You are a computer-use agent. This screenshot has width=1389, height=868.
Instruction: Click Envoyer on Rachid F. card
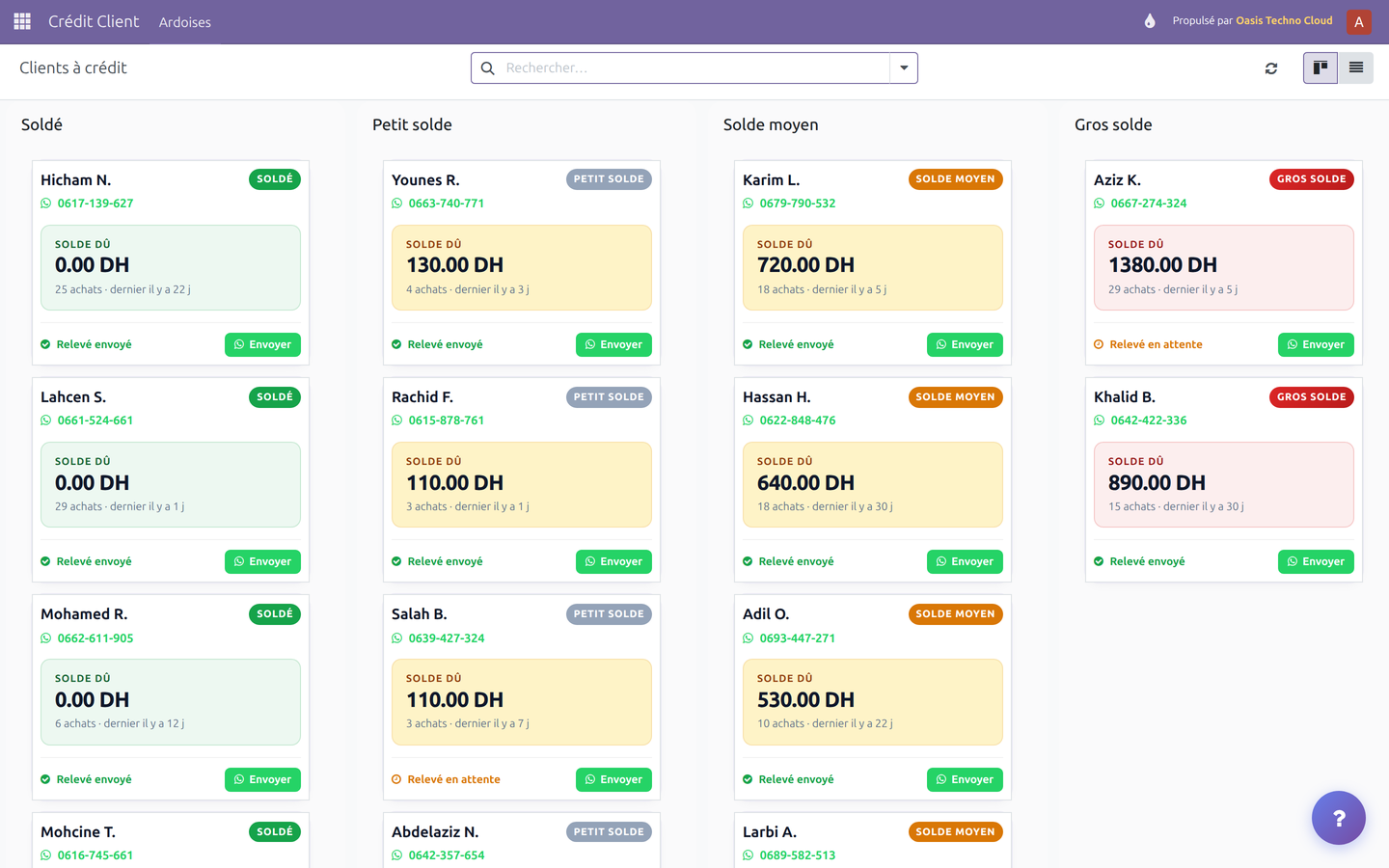click(x=613, y=561)
